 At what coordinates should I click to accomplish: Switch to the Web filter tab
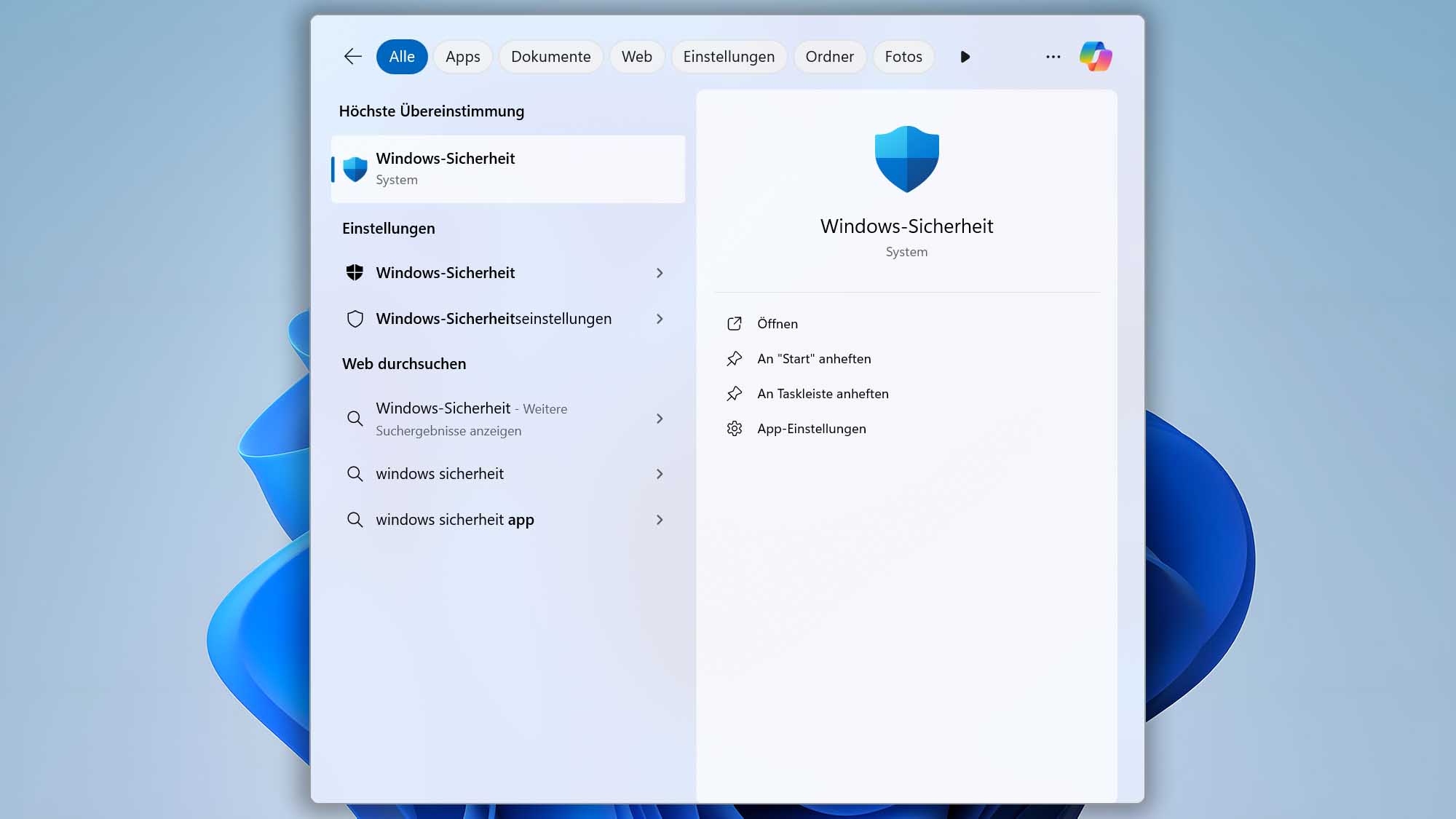point(637,57)
